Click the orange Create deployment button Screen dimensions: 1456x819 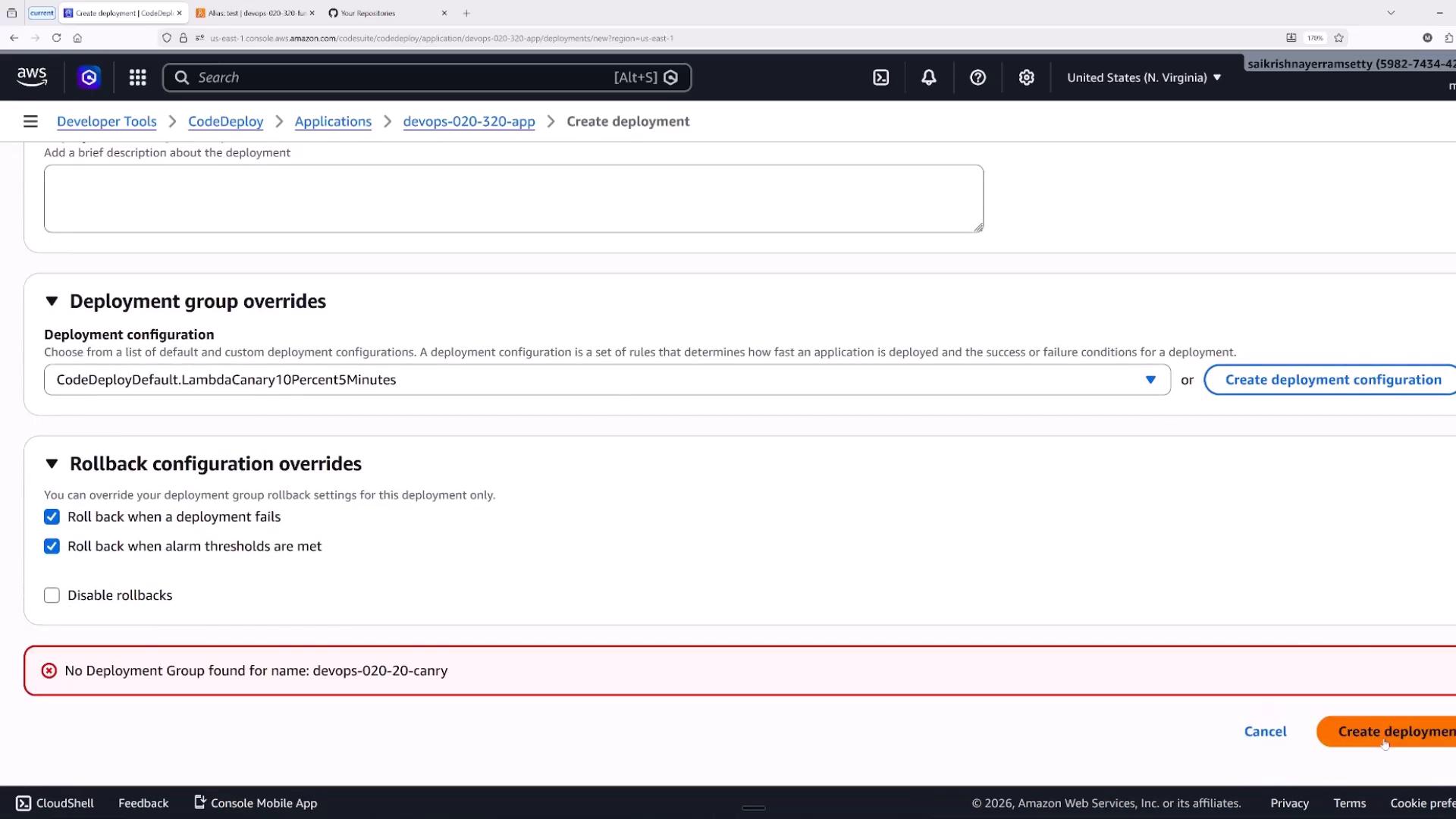[1388, 732]
